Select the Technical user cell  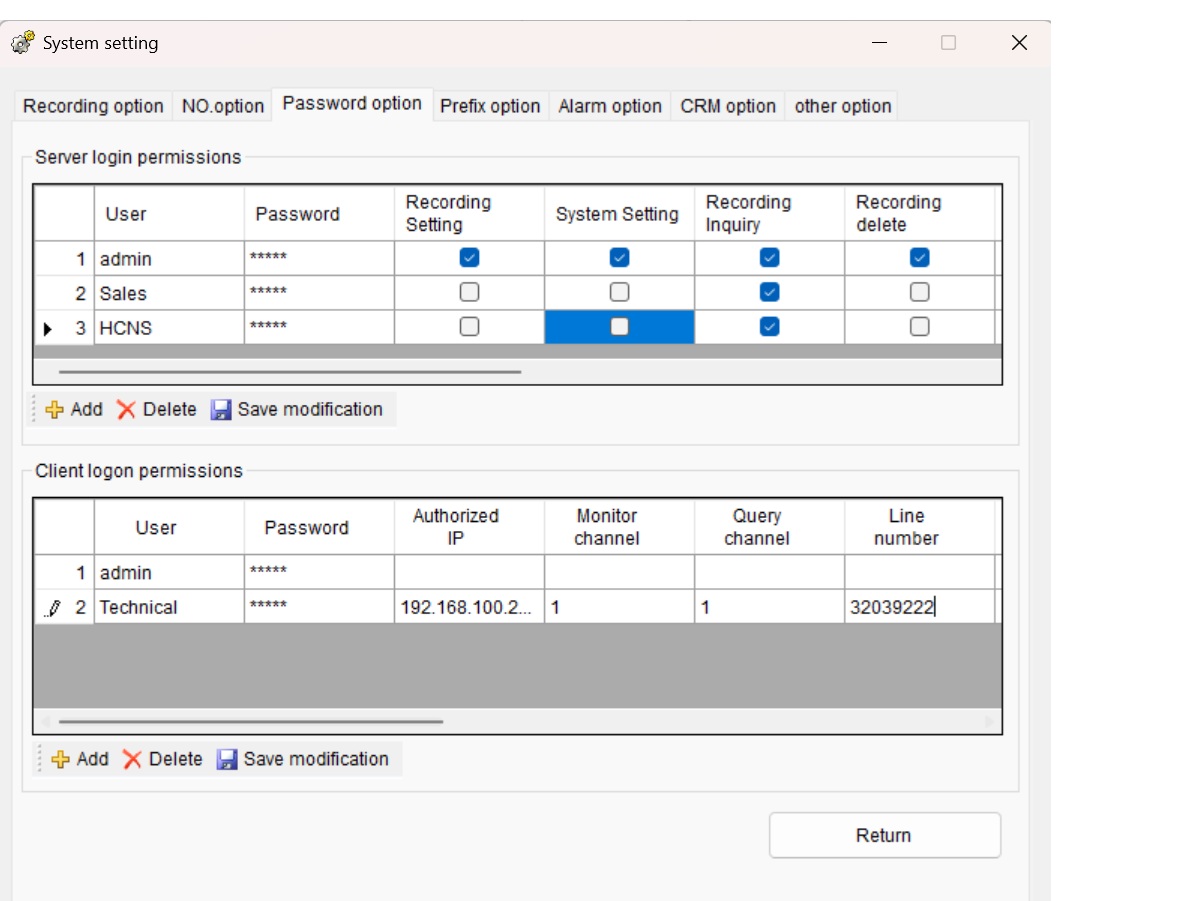169,607
